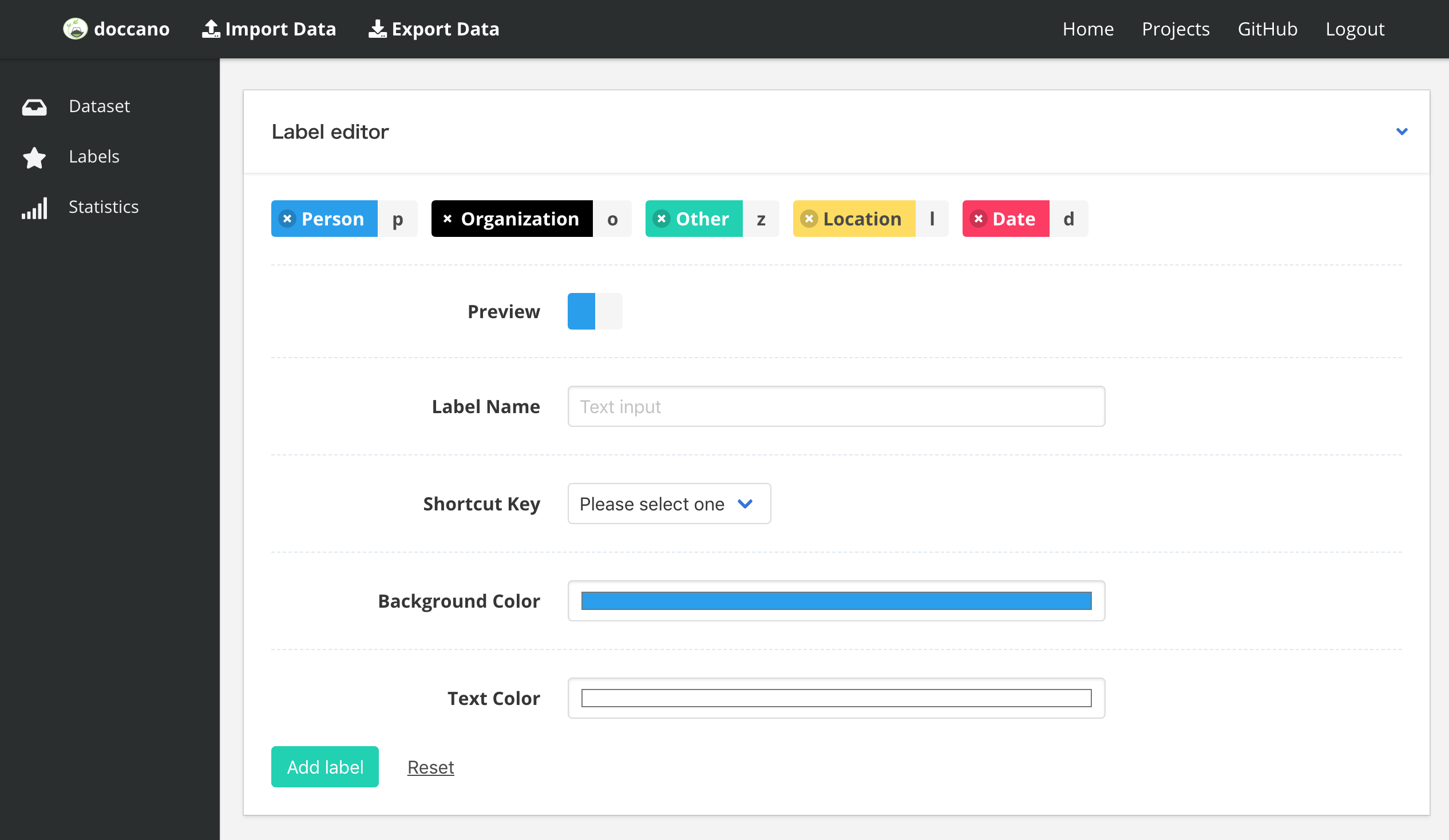Remove the Organization label with its x
Screen dimensions: 1449x840
448,219
